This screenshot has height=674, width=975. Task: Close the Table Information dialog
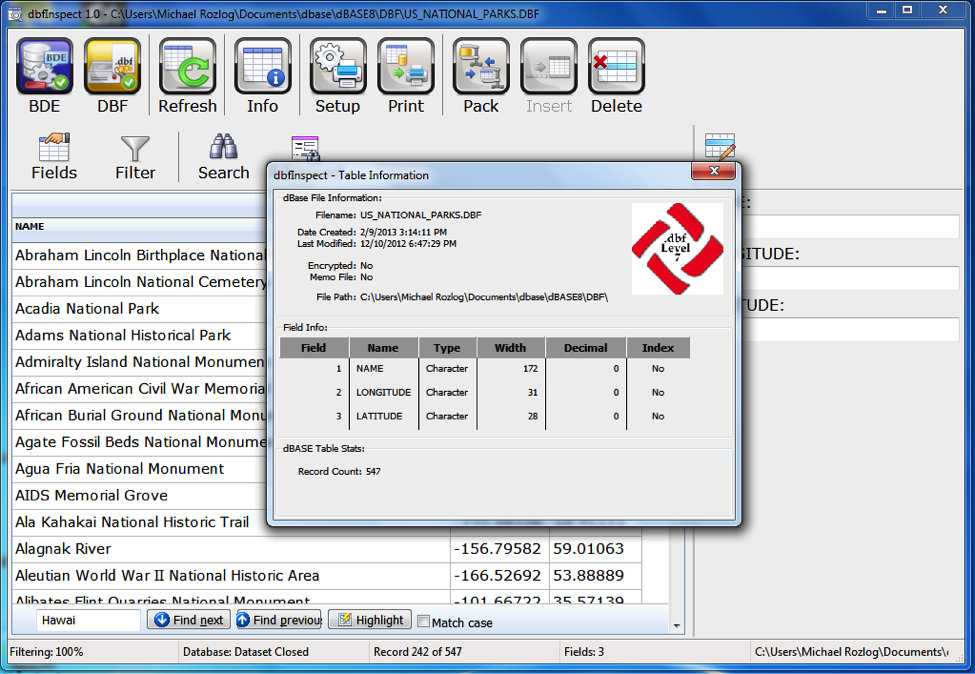[x=714, y=171]
